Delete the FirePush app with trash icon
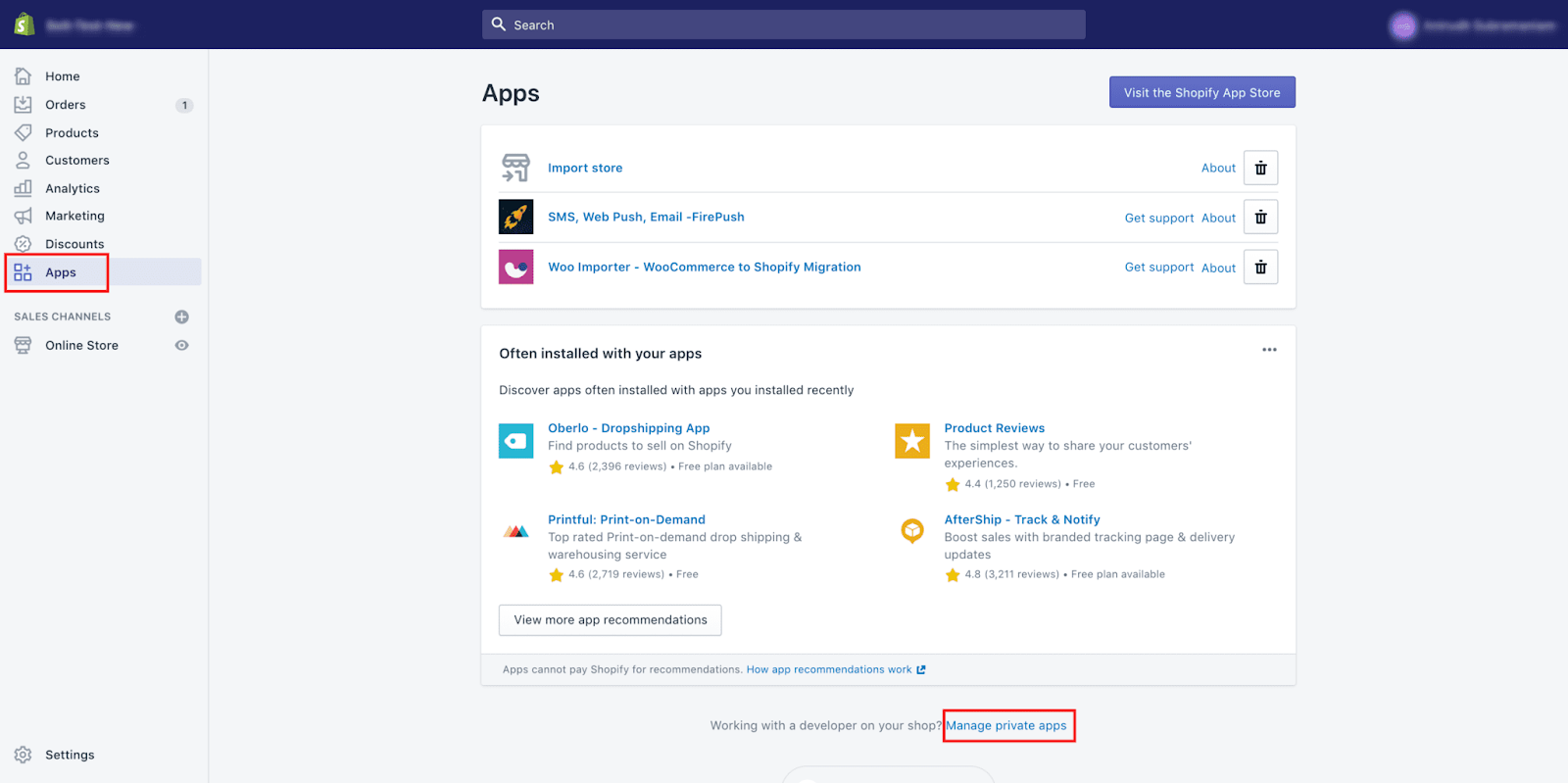Image resolution: width=1568 pixels, height=783 pixels. click(x=1260, y=217)
